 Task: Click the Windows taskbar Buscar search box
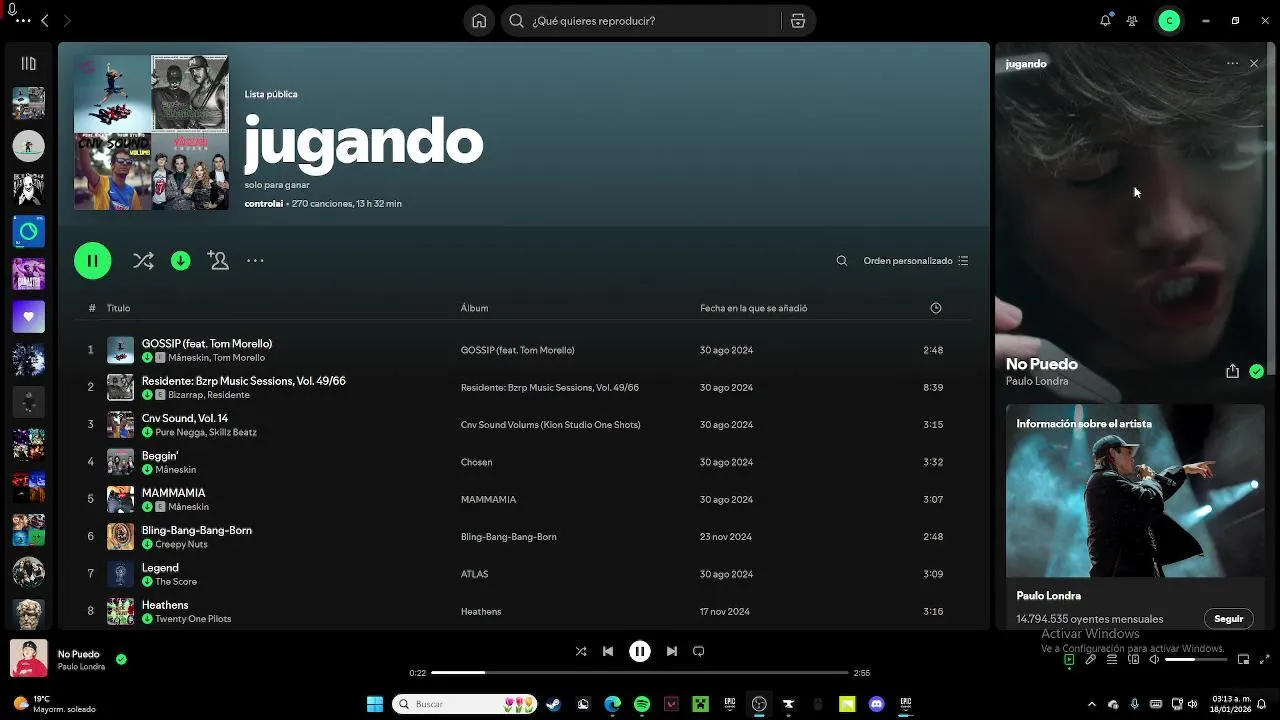pyautogui.click(x=464, y=704)
